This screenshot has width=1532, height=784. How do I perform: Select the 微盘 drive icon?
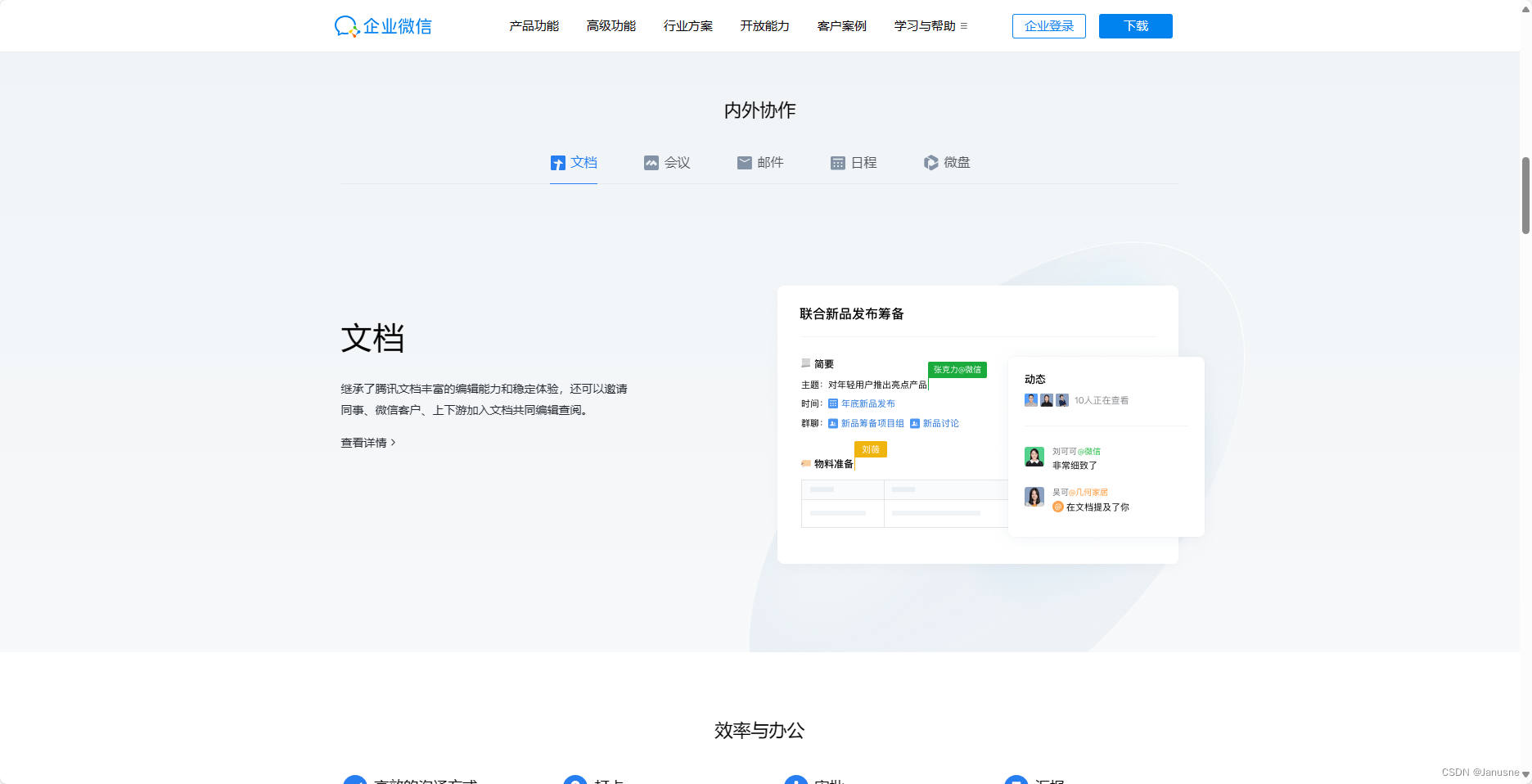pos(931,163)
